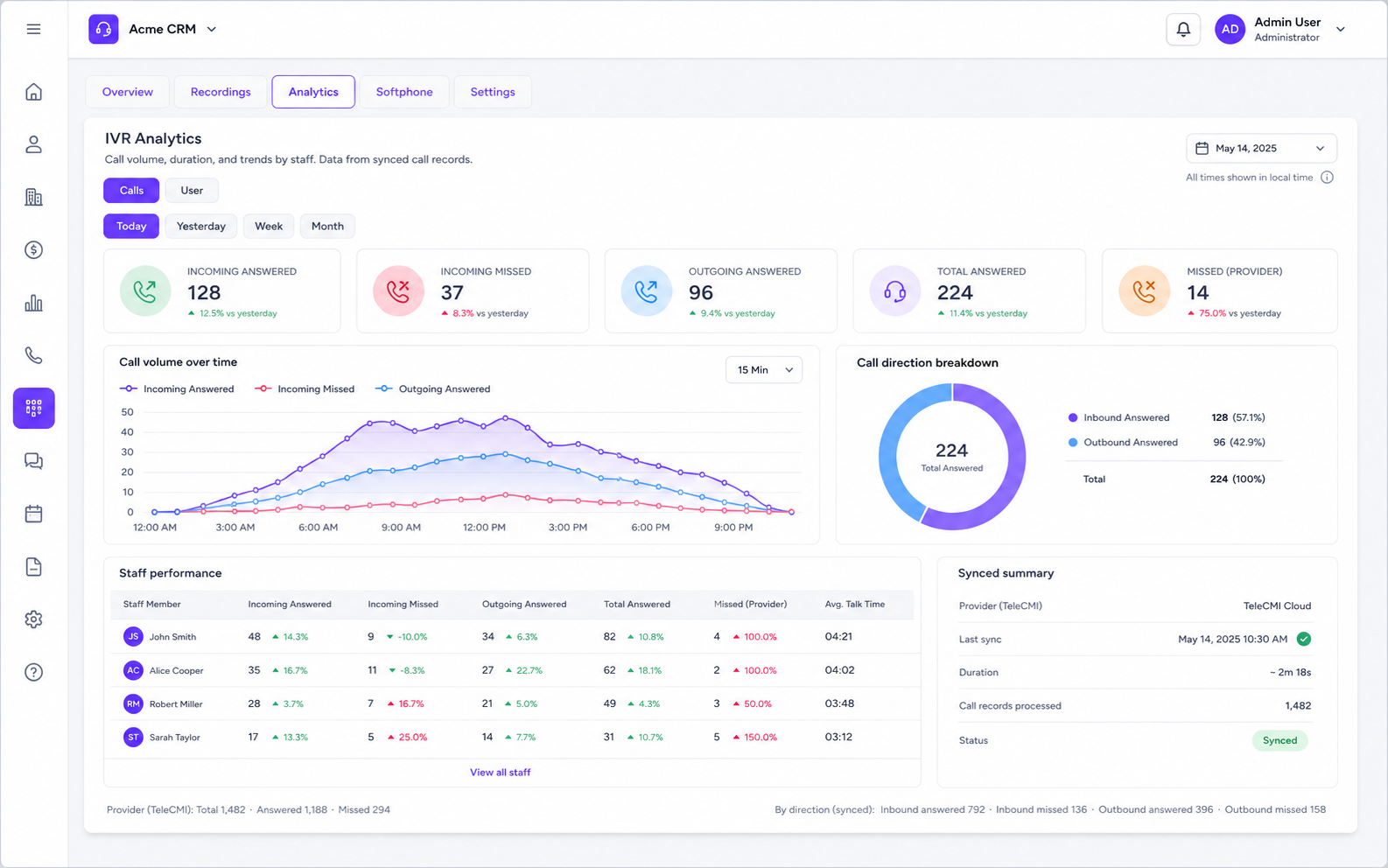Screen dimensions: 1388x868
Task: Click the Incoming Missed red phone icon
Action: [398, 290]
